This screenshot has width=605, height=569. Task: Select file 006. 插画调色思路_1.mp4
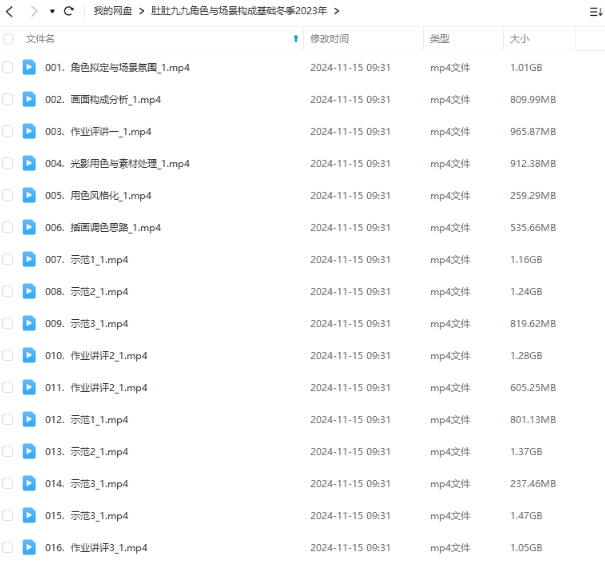103,228
